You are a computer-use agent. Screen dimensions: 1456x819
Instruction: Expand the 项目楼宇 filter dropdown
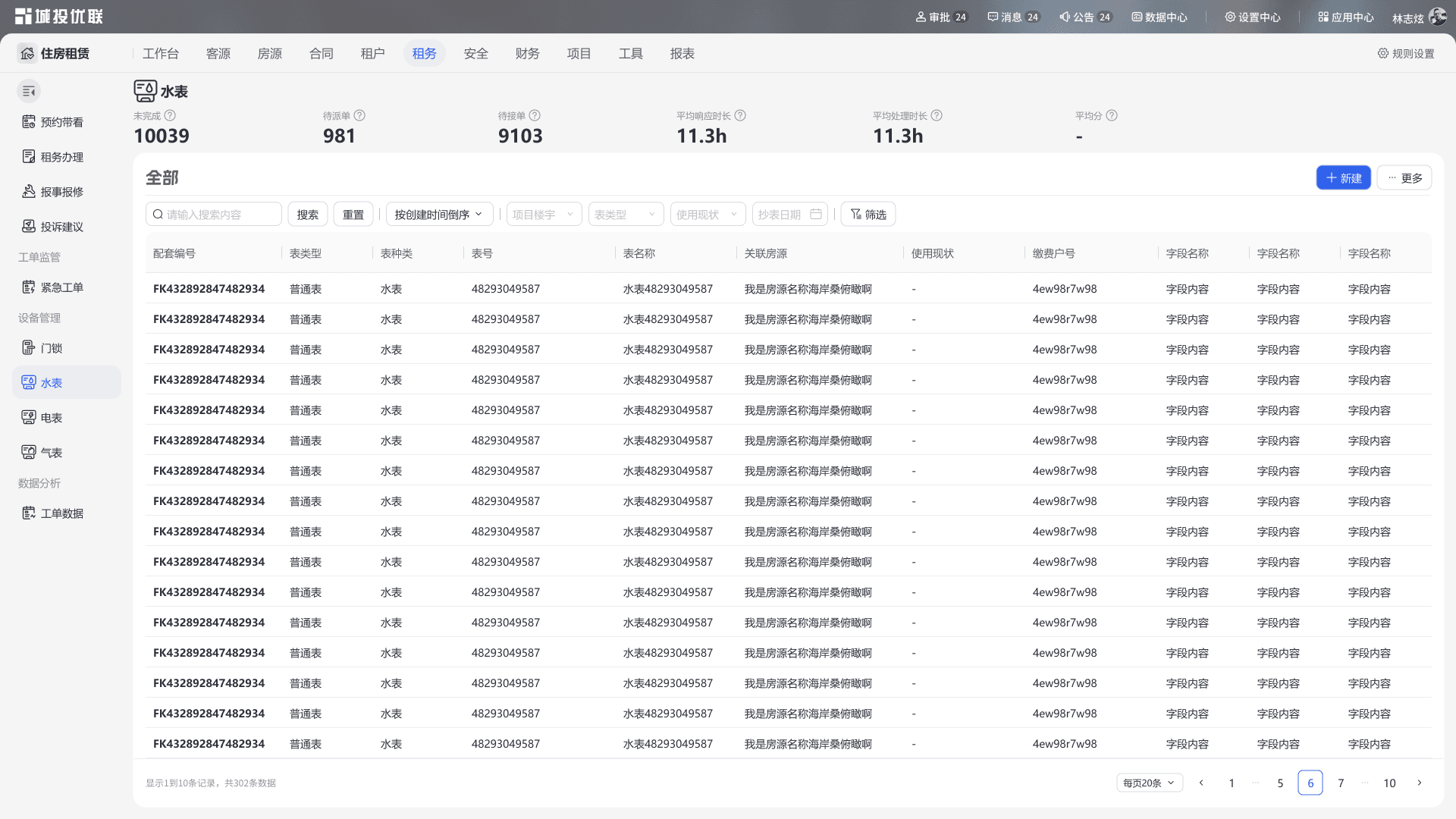click(x=544, y=215)
